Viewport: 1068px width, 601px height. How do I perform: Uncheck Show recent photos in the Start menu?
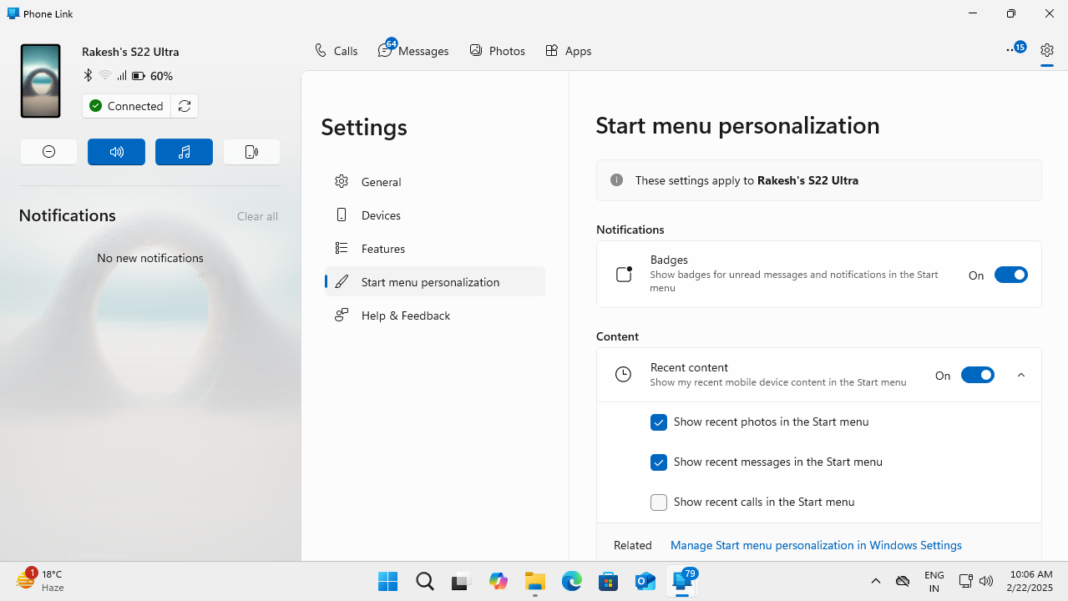[659, 422]
